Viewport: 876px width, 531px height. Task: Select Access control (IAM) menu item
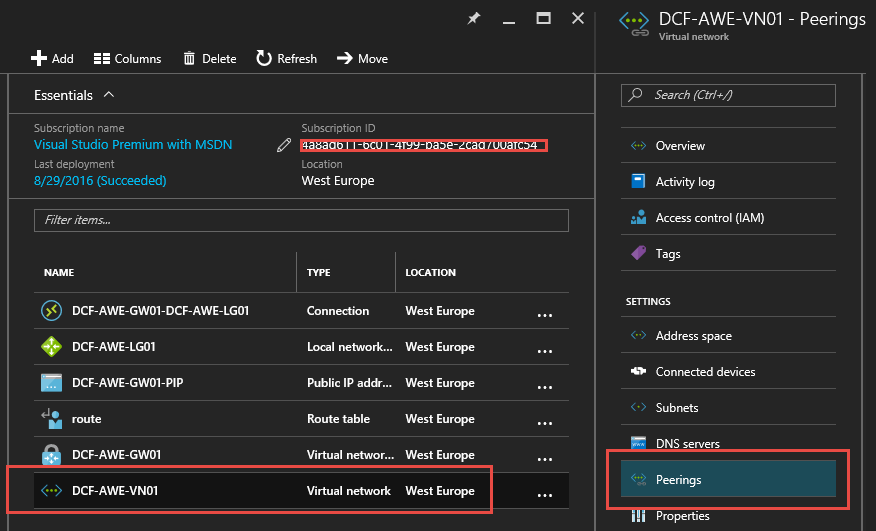point(709,218)
